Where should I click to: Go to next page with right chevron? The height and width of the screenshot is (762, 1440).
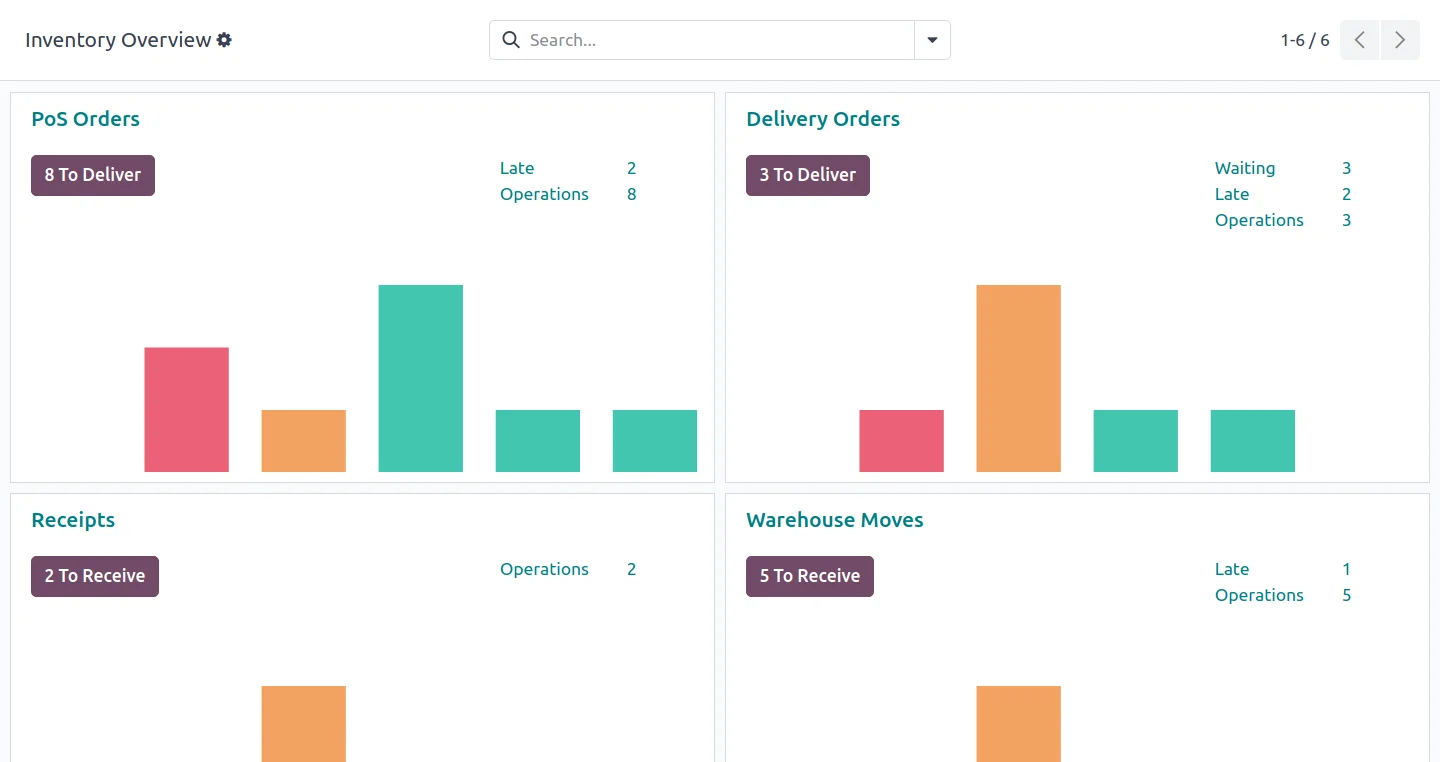[1400, 40]
